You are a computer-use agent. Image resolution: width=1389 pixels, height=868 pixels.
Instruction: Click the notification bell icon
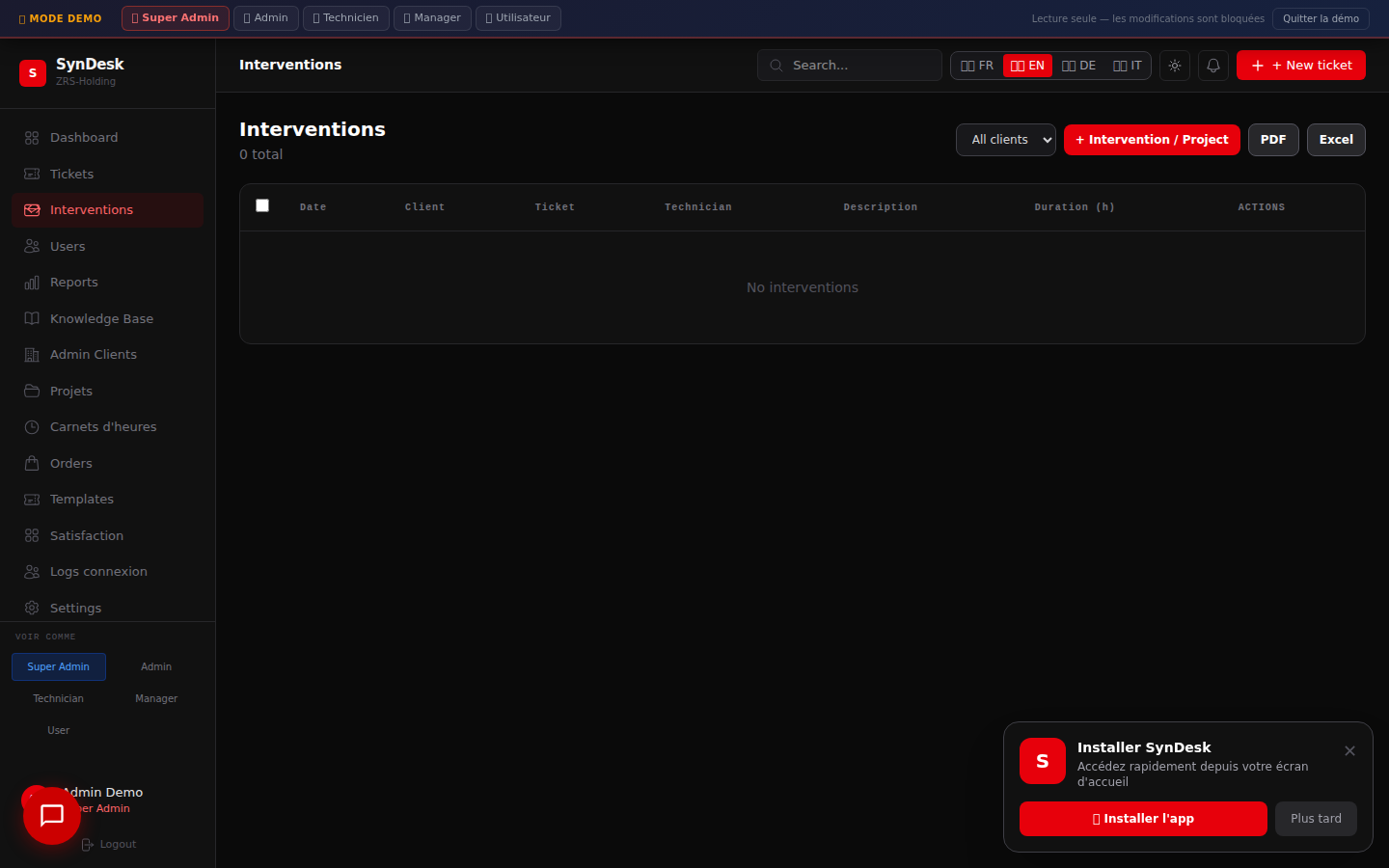tap(1212, 66)
